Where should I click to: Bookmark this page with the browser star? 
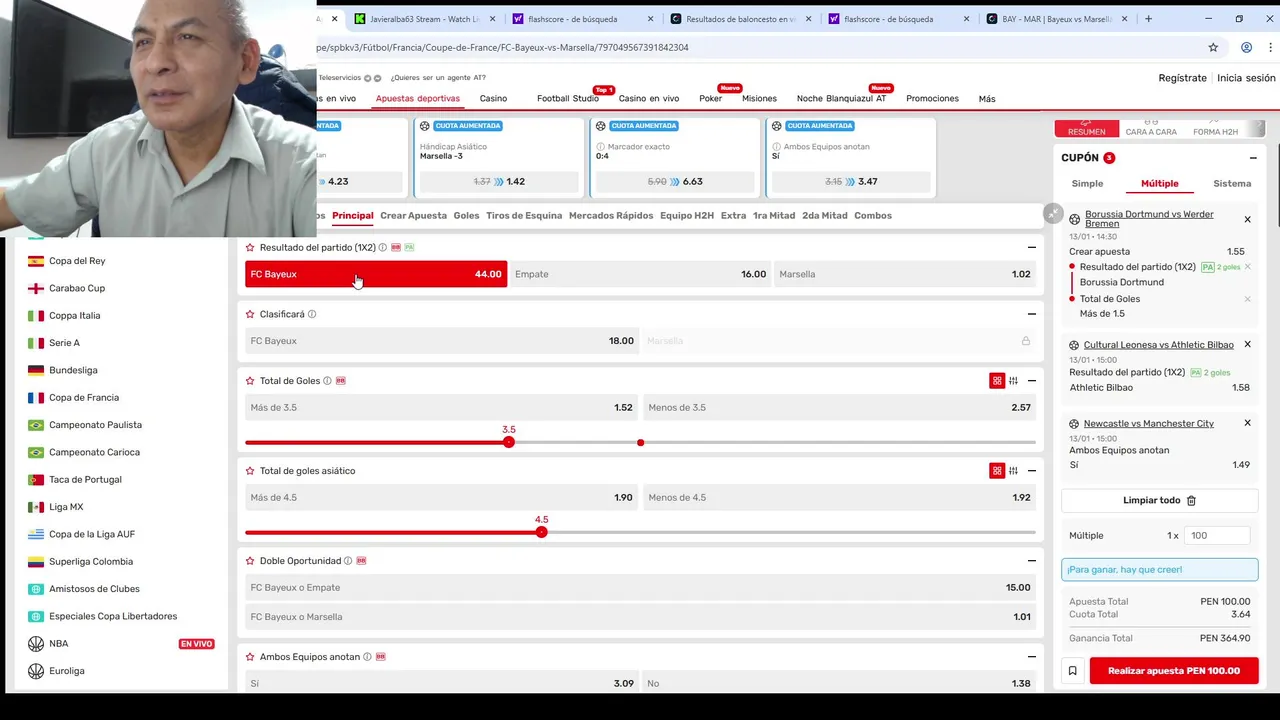(x=1213, y=47)
